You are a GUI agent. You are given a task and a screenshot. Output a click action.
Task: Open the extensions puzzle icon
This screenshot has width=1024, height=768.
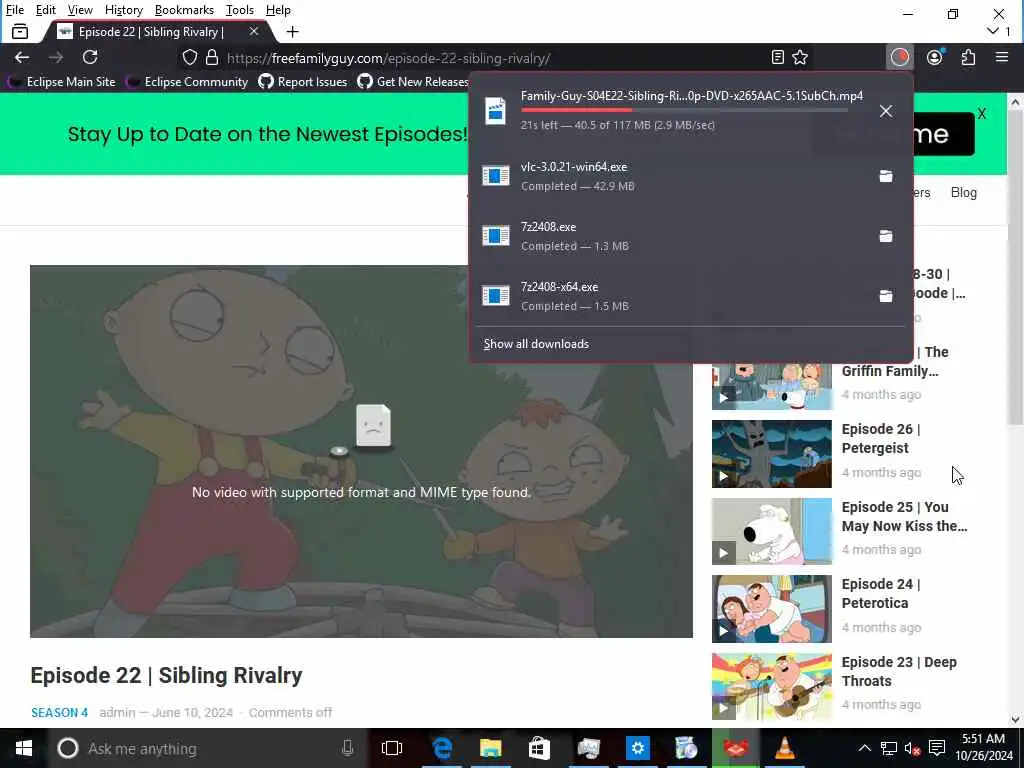[968, 57]
